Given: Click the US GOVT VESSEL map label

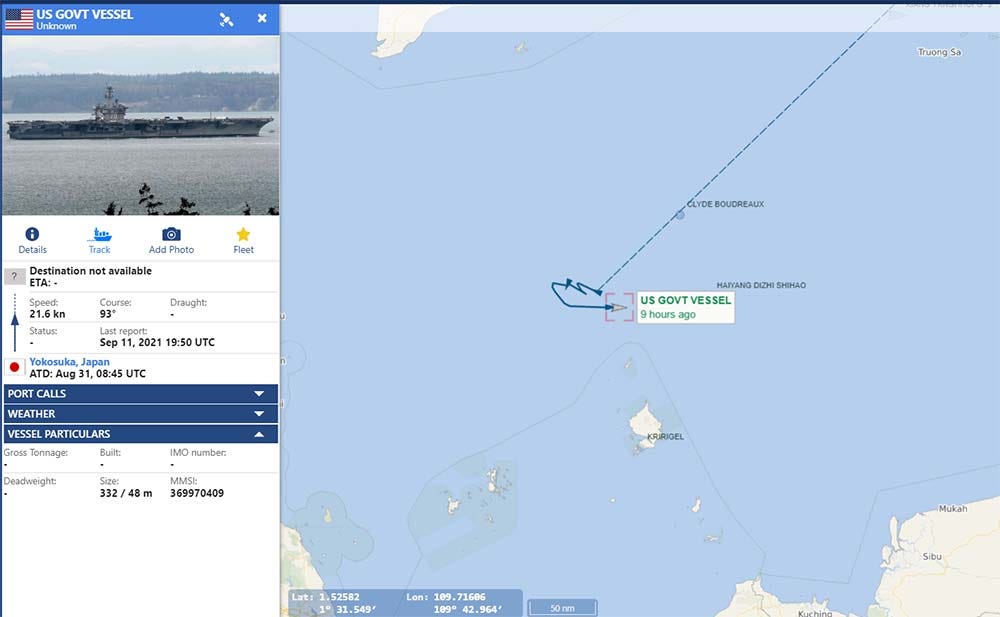Looking at the screenshot, I should pos(686,307).
